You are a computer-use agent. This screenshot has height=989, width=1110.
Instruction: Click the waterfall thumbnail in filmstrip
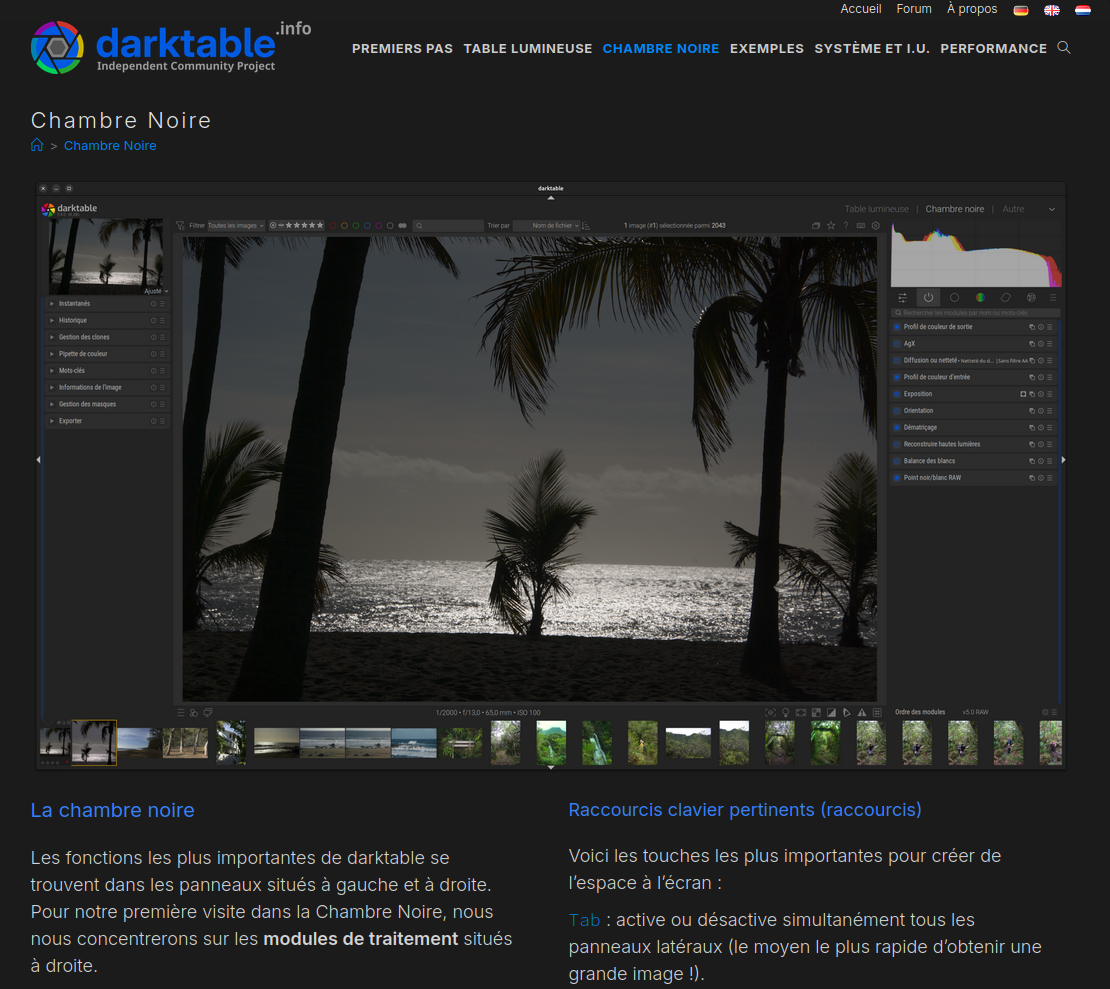pyautogui.click(x=597, y=743)
